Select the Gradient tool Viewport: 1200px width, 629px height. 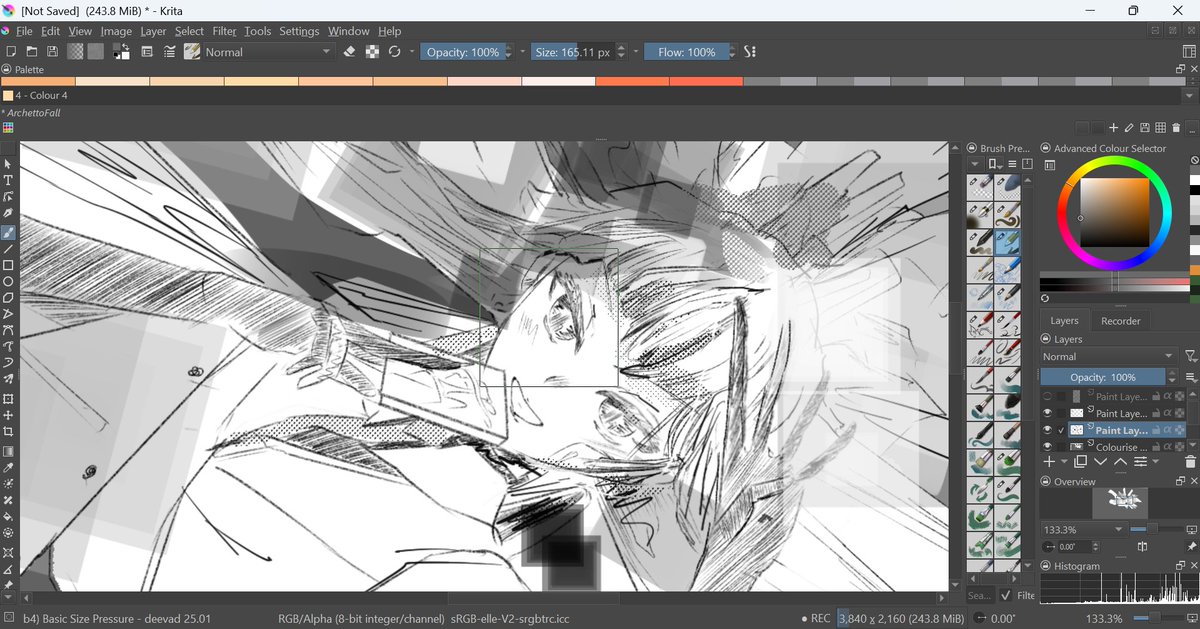8,451
